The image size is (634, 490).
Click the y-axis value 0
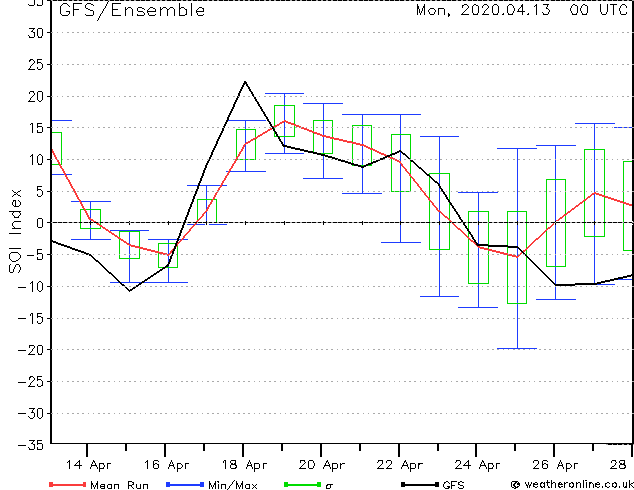40,223
